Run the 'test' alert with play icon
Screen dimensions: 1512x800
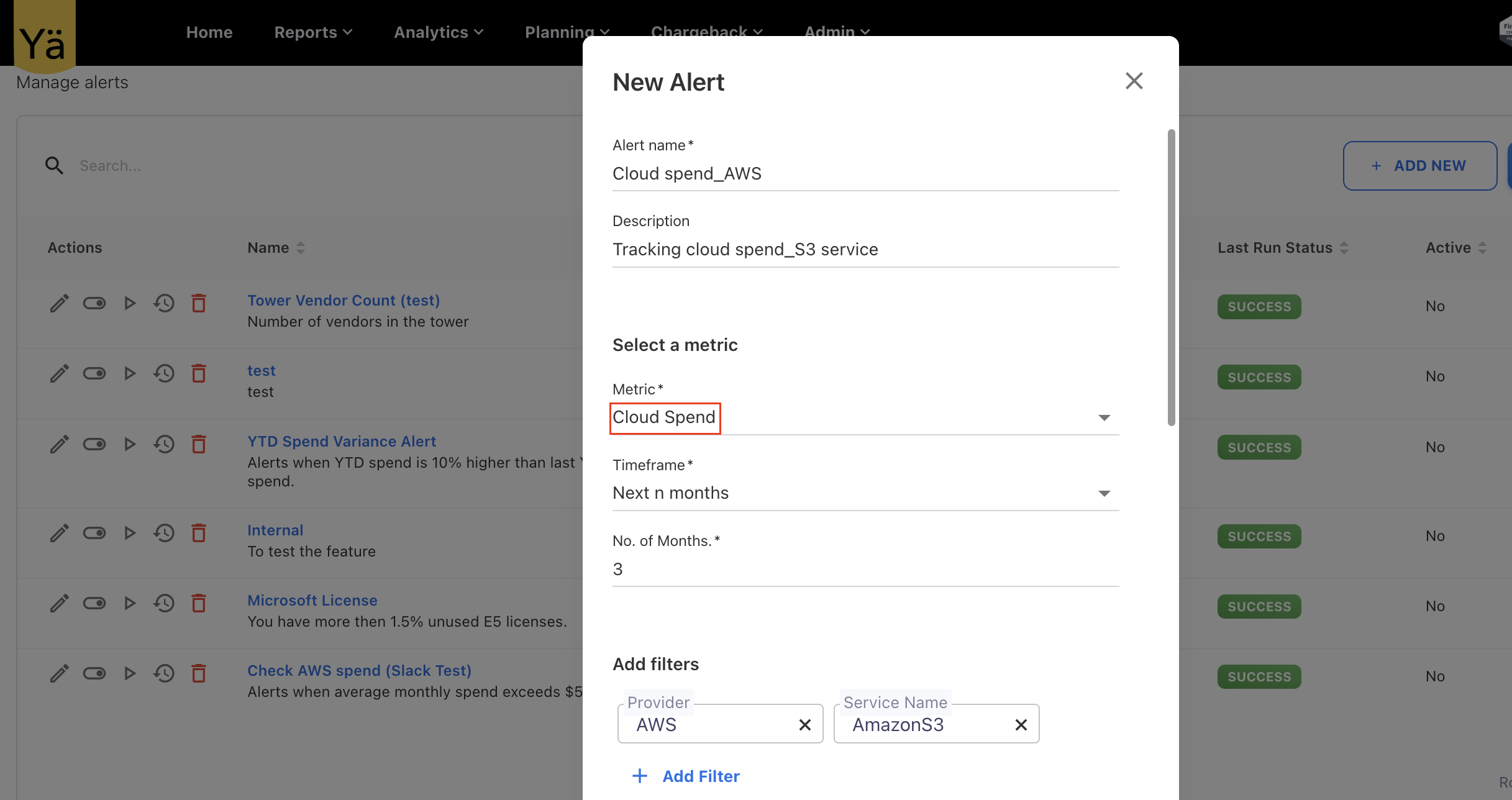(129, 374)
